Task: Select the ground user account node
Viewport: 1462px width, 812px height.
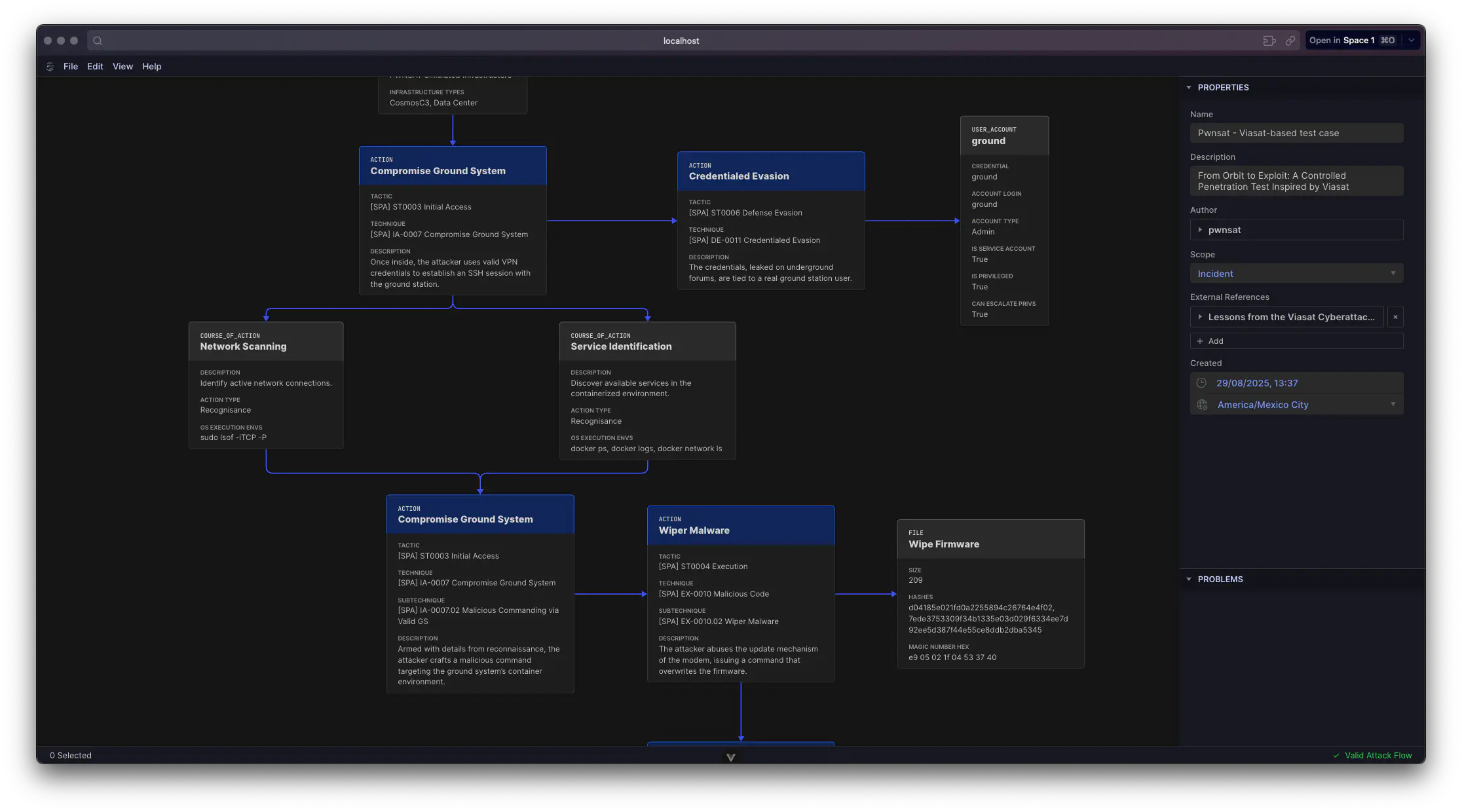Action: pyautogui.click(x=1004, y=221)
